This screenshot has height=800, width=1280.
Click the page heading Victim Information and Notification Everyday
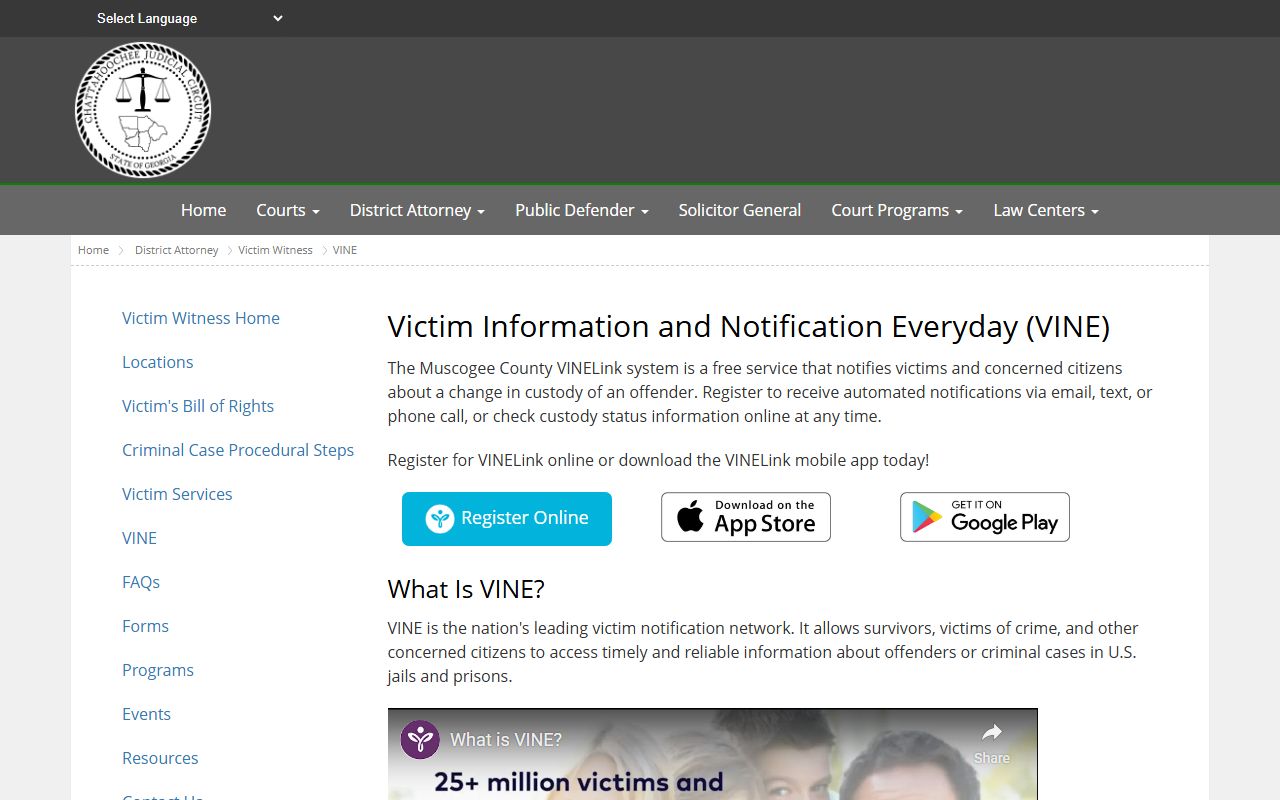(x=748, y=327)
